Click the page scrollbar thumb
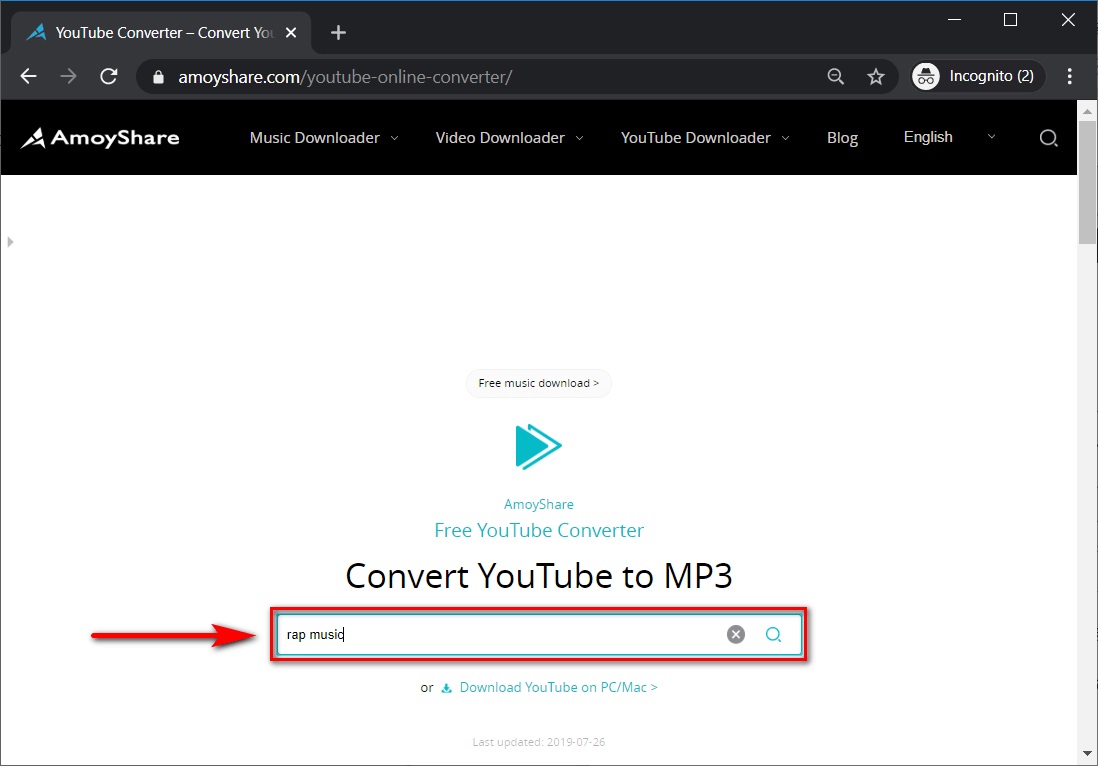The width and height of the screenshot is (1098, 766). (x=1087, y=182)
